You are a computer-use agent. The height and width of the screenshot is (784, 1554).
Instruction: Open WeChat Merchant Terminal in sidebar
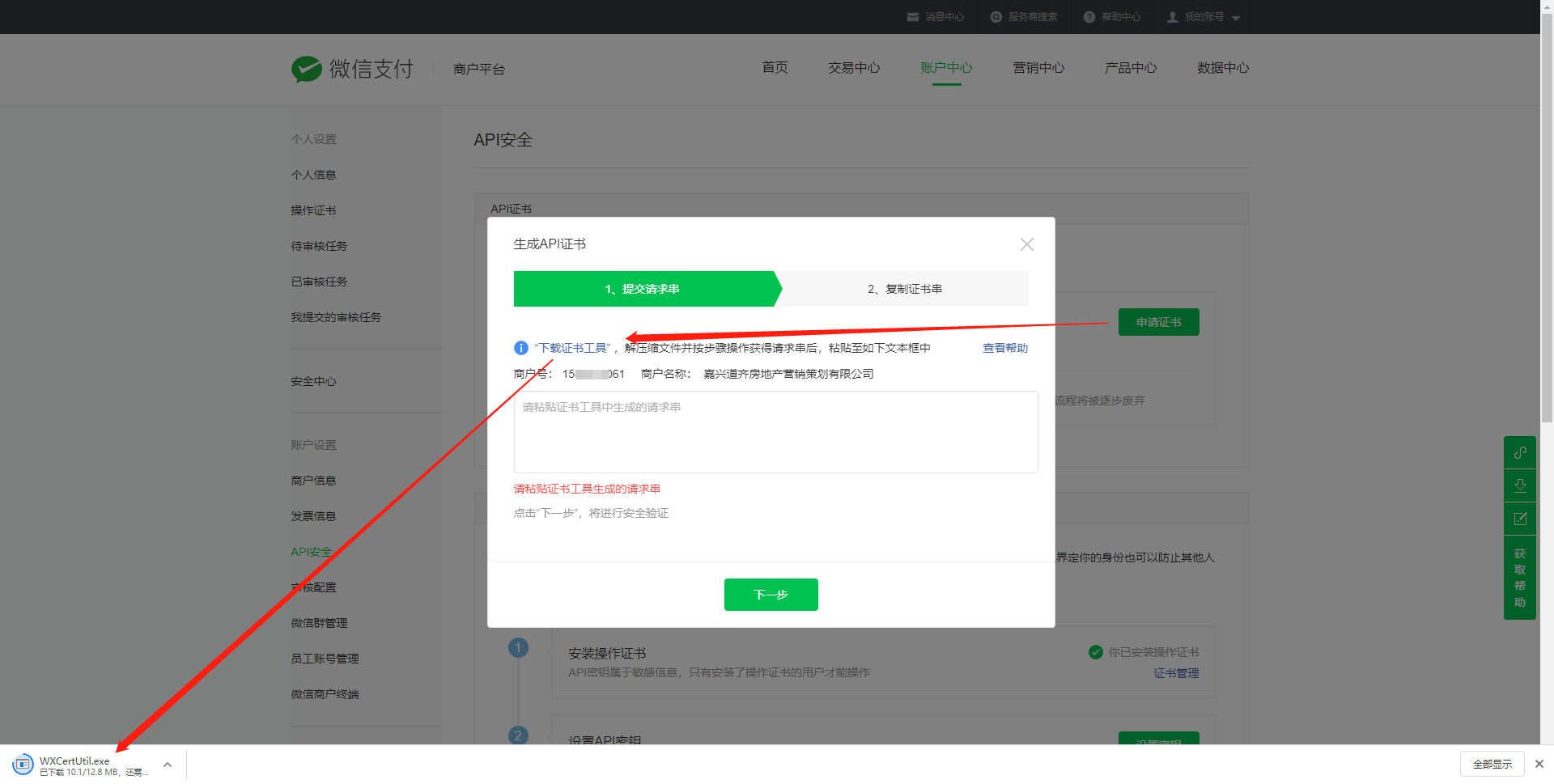[325, 694]
